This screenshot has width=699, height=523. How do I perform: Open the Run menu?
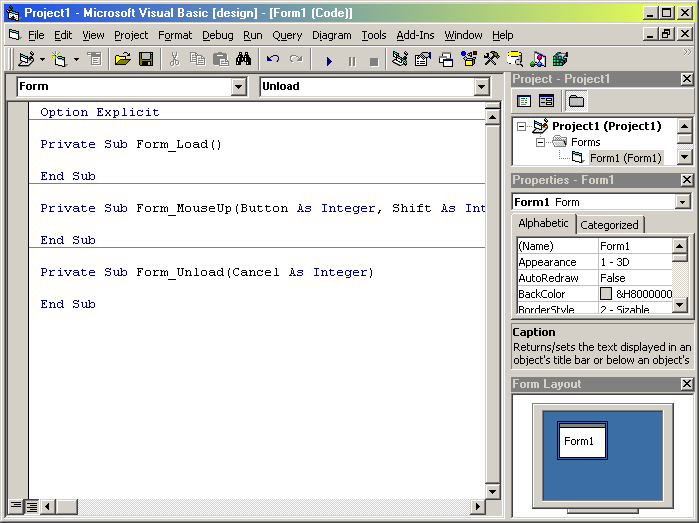coord(253,35)
